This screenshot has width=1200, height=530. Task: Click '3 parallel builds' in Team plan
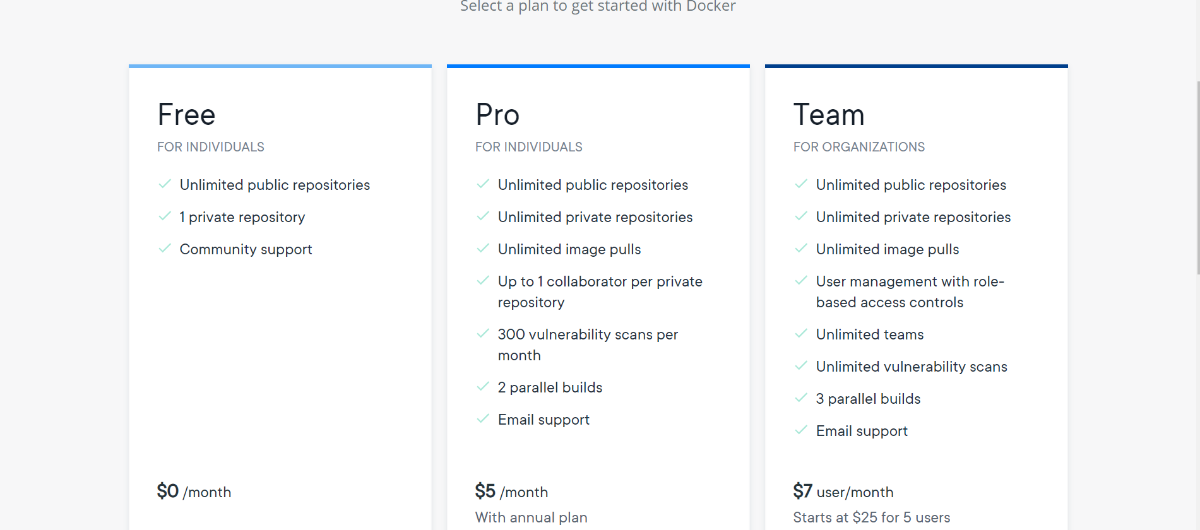point(868,399)
